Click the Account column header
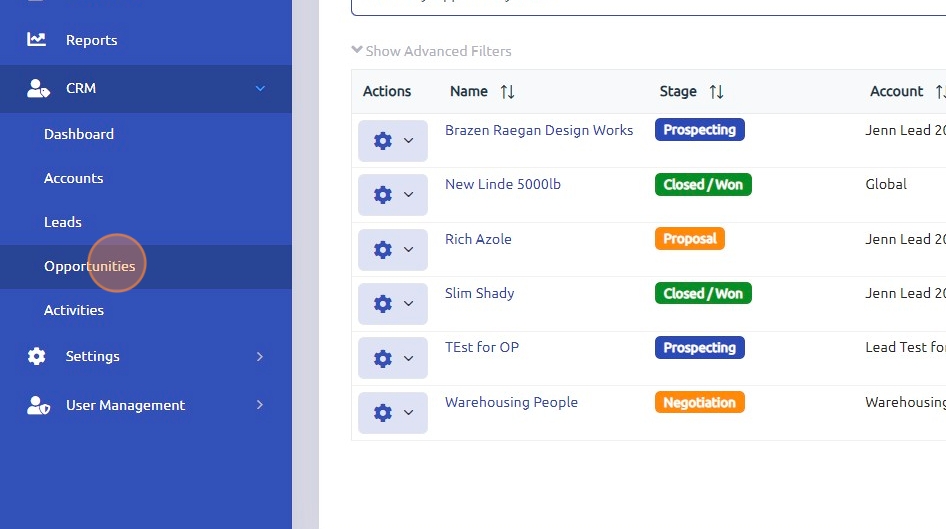946x529 pixels. (896, 91)
